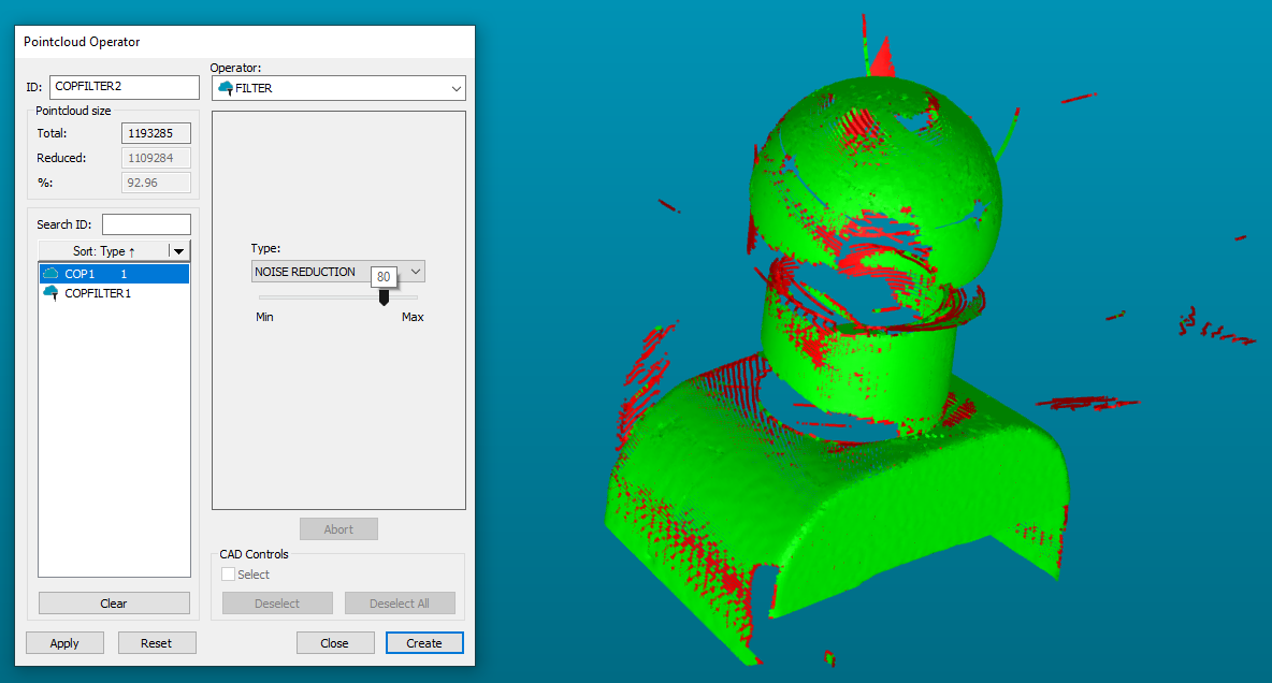Click the Reset button
Image resolution: width=1272 pixels, height=683 pixels.
(x=156, y=643)
